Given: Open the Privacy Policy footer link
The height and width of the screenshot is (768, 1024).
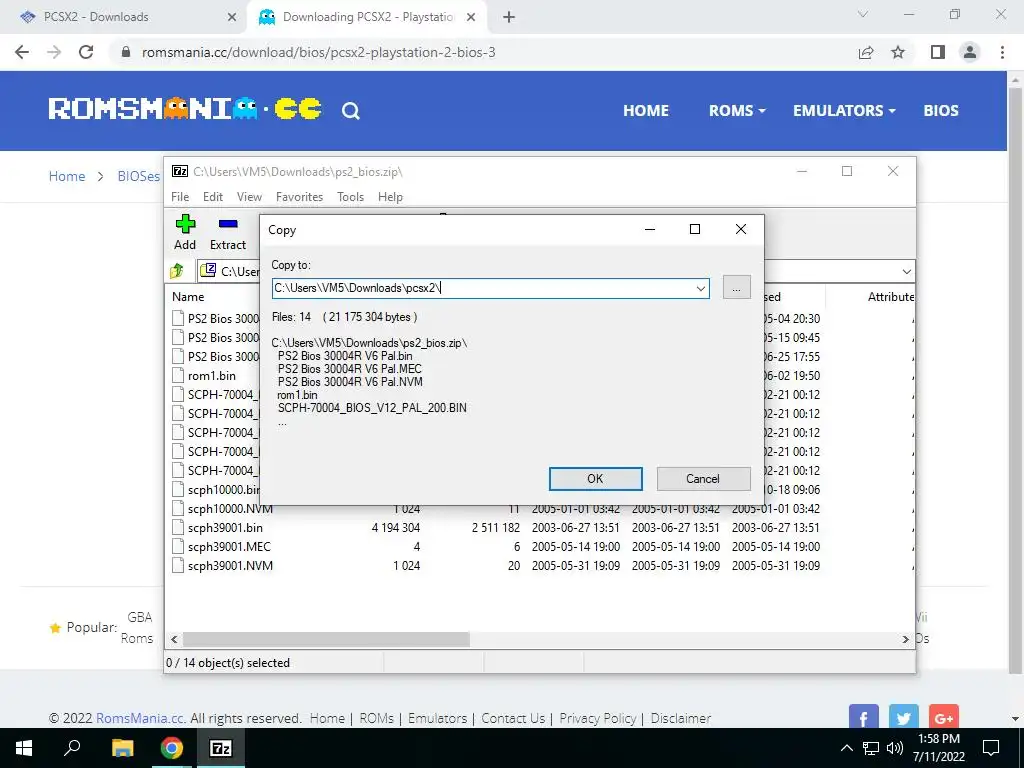Looking at the screenshot, I should 598,718.
